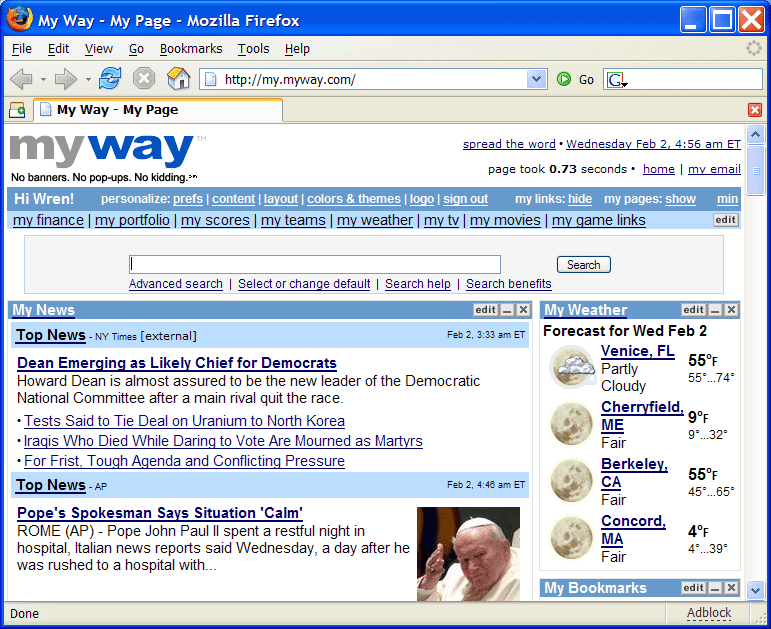The width and height of the screenshot is (771, 629).
Task: Click the Berkeley, CA moon weather icon
Action: (x=571, y=480)
